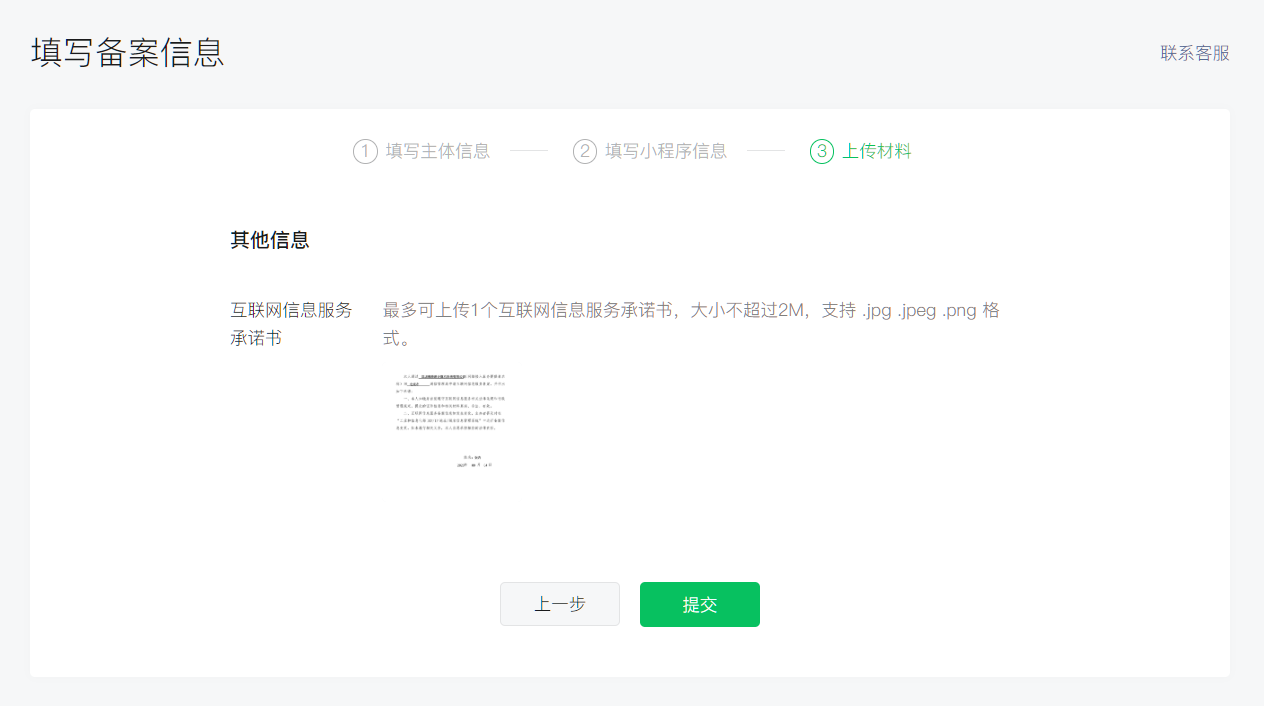This screenshot has height=706, width=1264.
Task: Click the '.jpg .jpeg .png' format text
Action: pos(919,310)
